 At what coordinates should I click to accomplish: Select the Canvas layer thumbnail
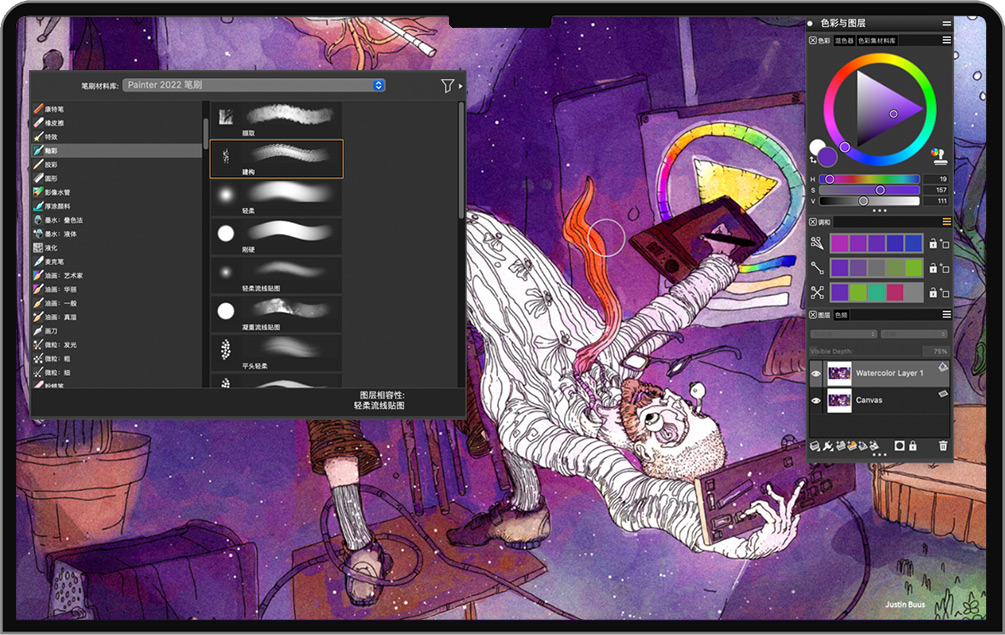[839, 400]
